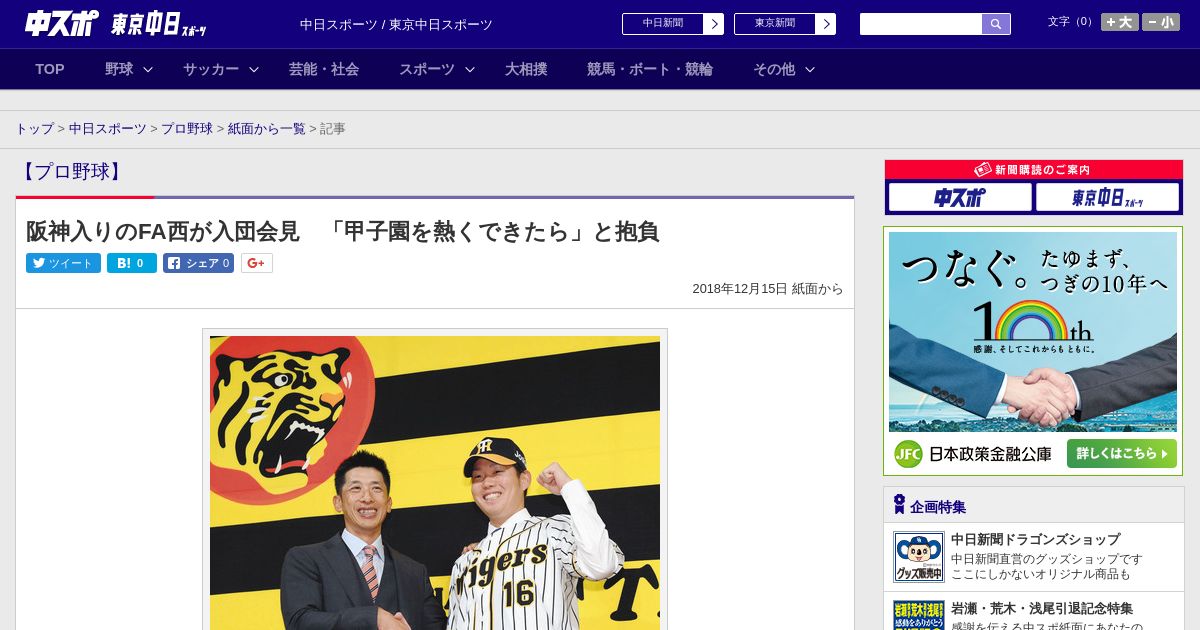Select 大相撲 in navigation bar
This screenshot has height=630, width=1200.
click(526, 69)
